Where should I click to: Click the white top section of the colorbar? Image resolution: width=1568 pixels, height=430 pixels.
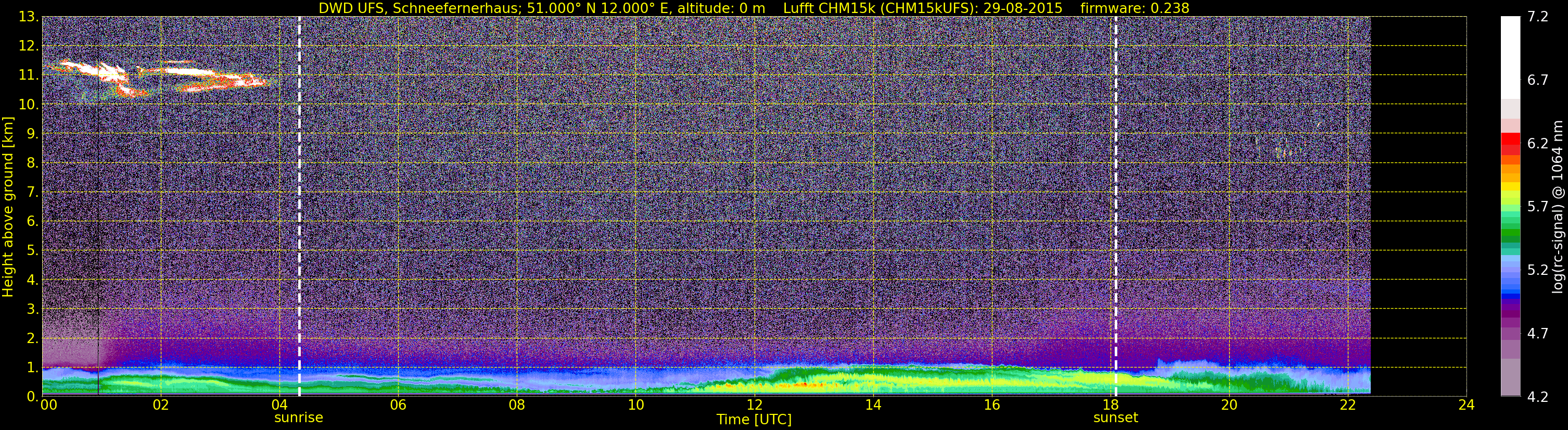pyautogui.click(x=1510, y=58)
